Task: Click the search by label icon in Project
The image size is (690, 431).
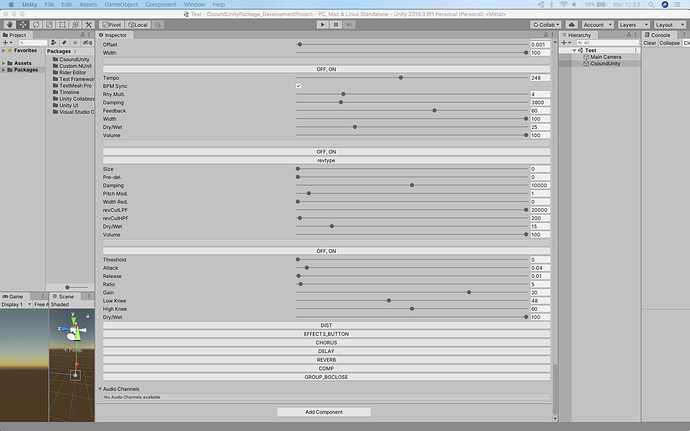Action: (x=64, y=43)
